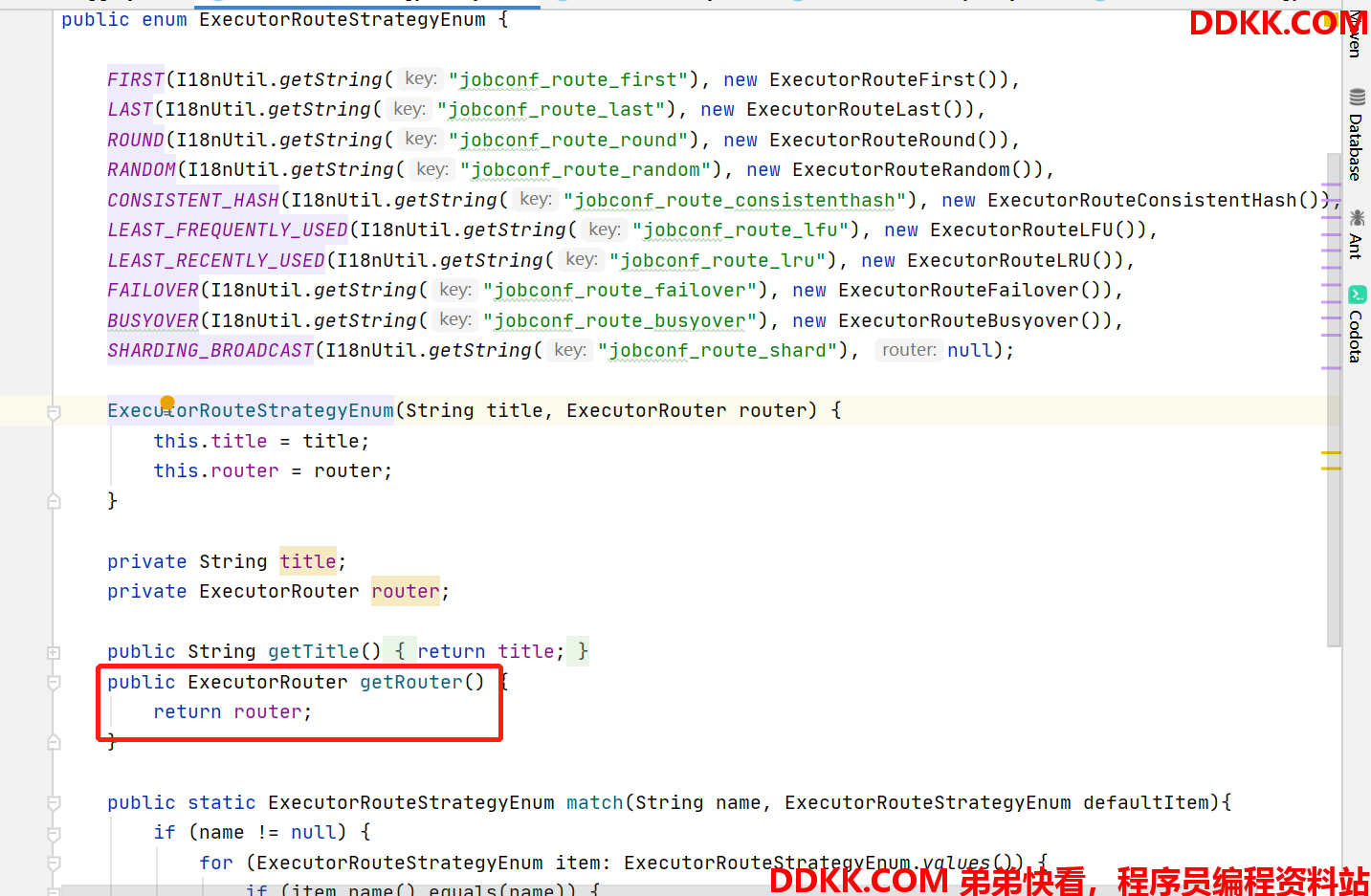Collapse the 'if (name != null)' block fold
The width and height of the screenshot is (1371, 896).
click(x=54, y=834)
